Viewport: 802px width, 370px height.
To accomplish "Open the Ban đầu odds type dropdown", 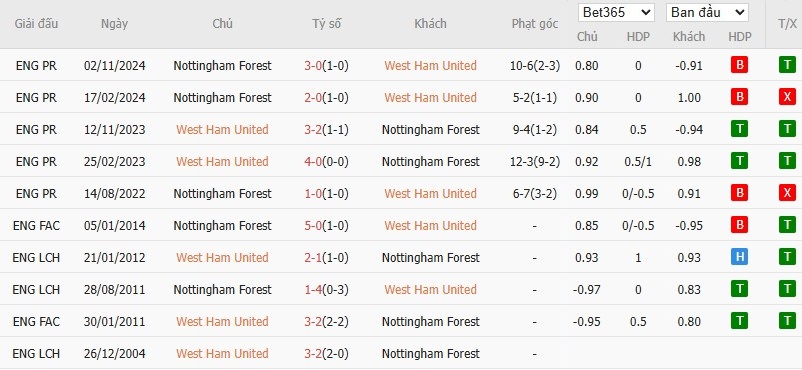I will click(x=707, y=13).
